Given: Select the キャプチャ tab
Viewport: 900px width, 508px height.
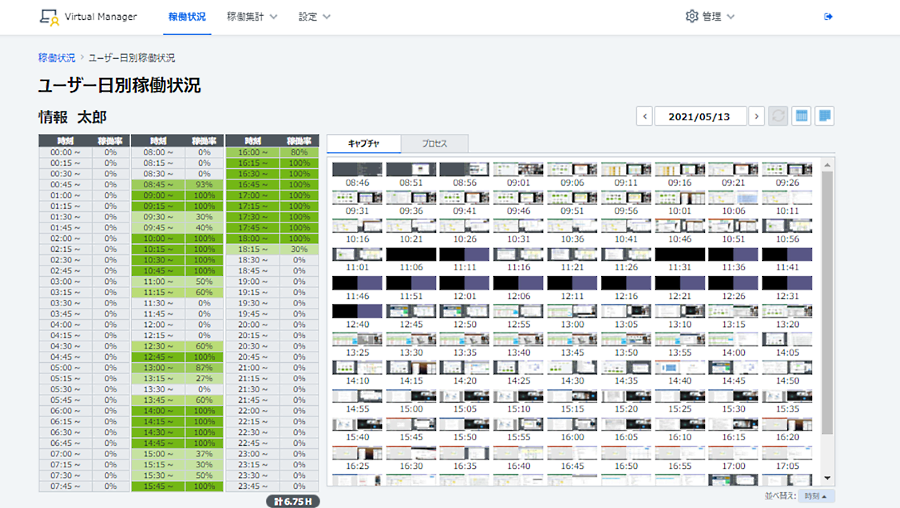Looking at the screenshot, I should [364, 144].
